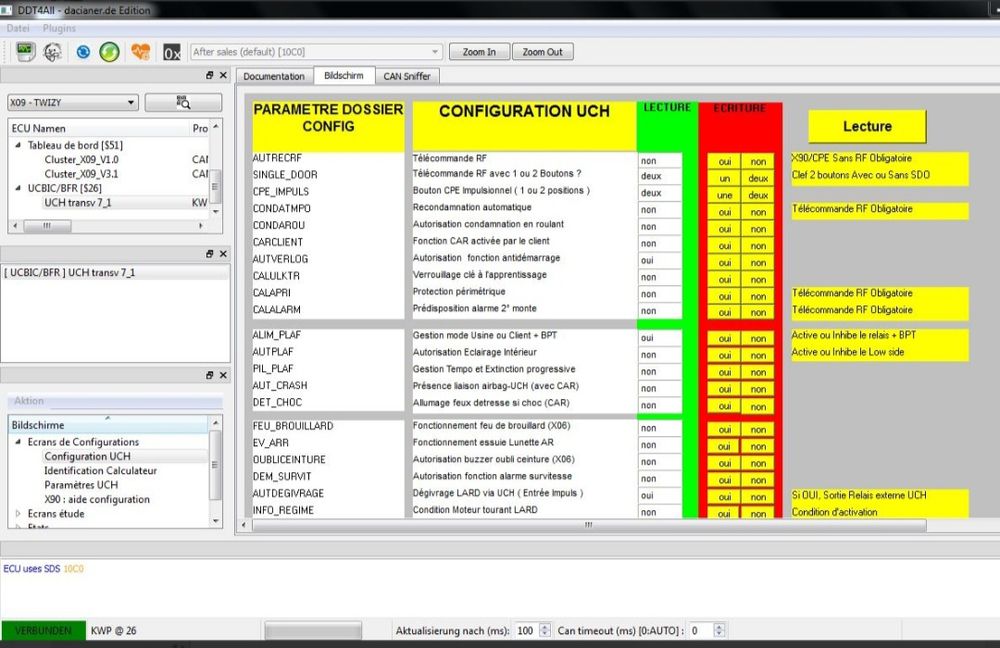Close the Aktion panel
Image resolution: width=1000 pixels, height=648 pixels.
[223, 375]
